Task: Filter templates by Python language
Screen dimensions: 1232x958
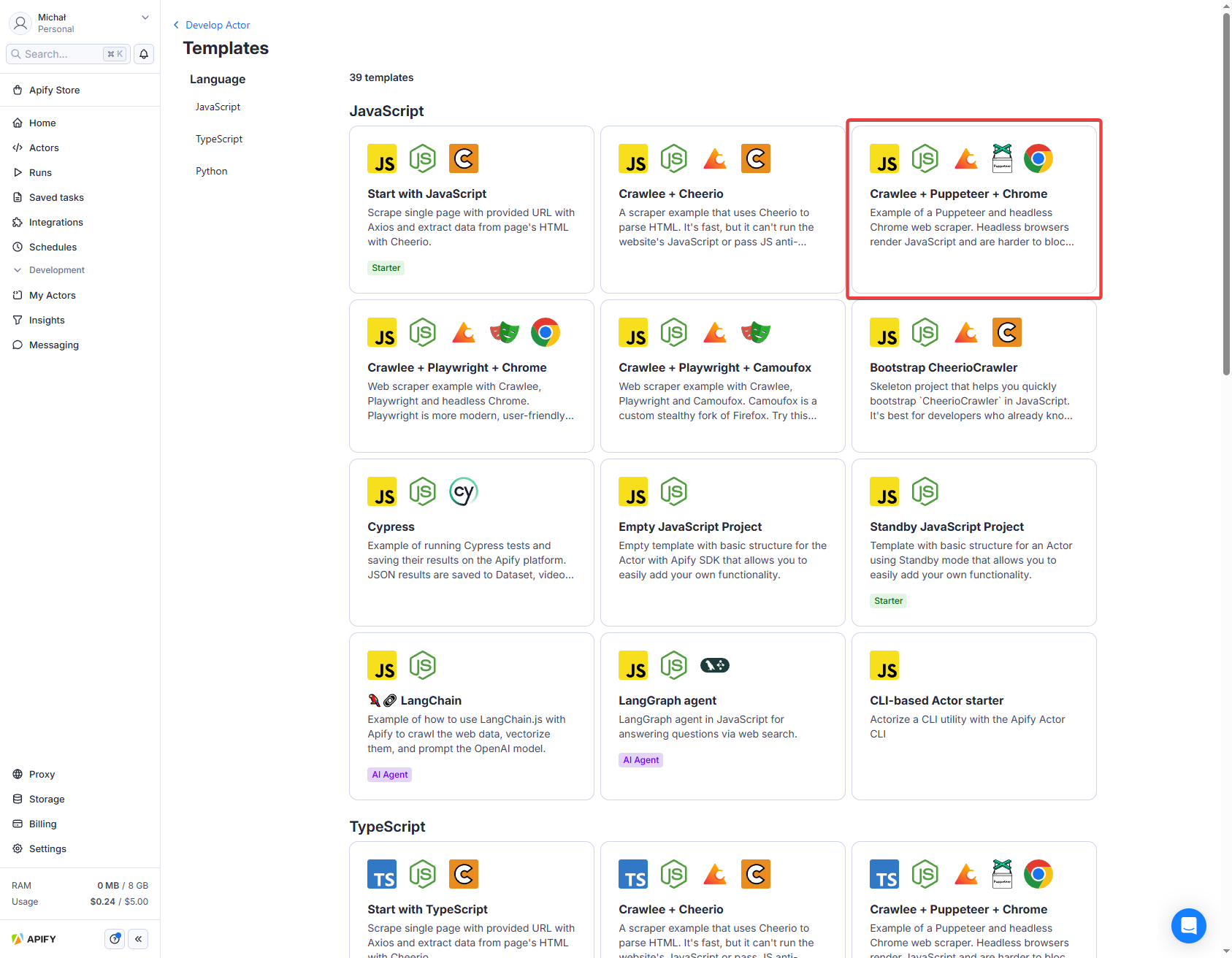Action: click(212, 171)
